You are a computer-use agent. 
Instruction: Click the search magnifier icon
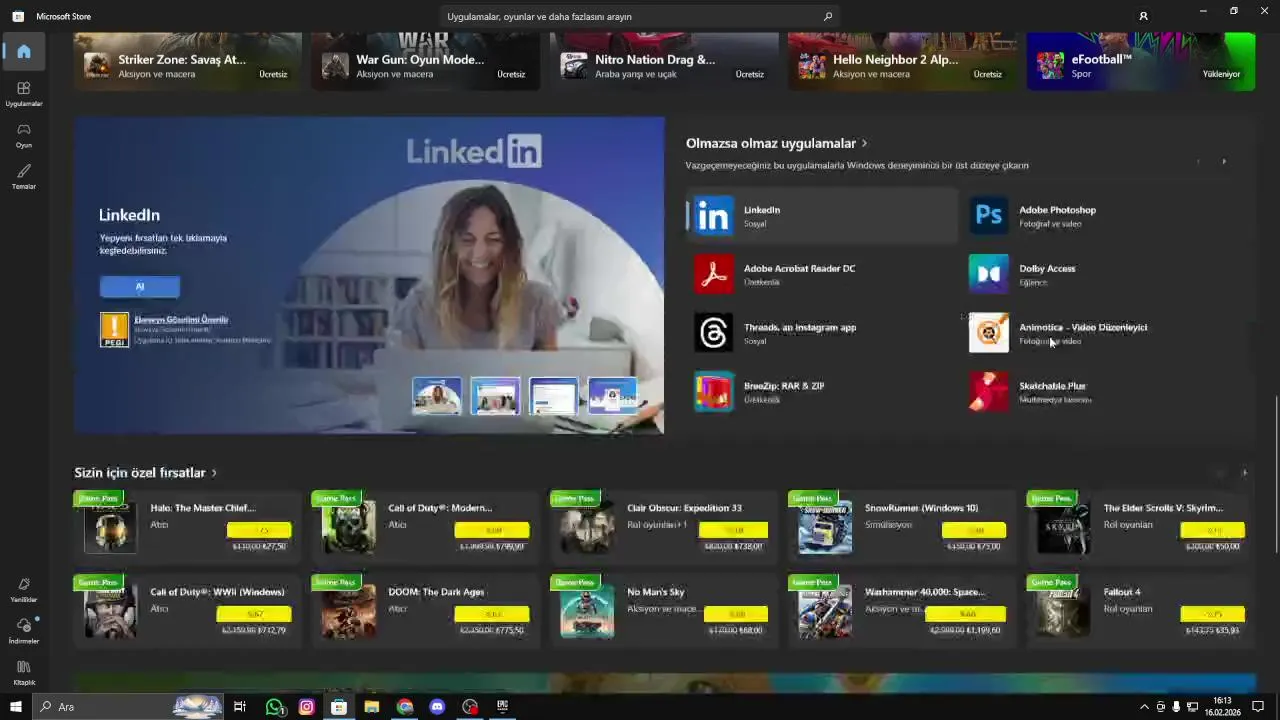tap(827, 16)
